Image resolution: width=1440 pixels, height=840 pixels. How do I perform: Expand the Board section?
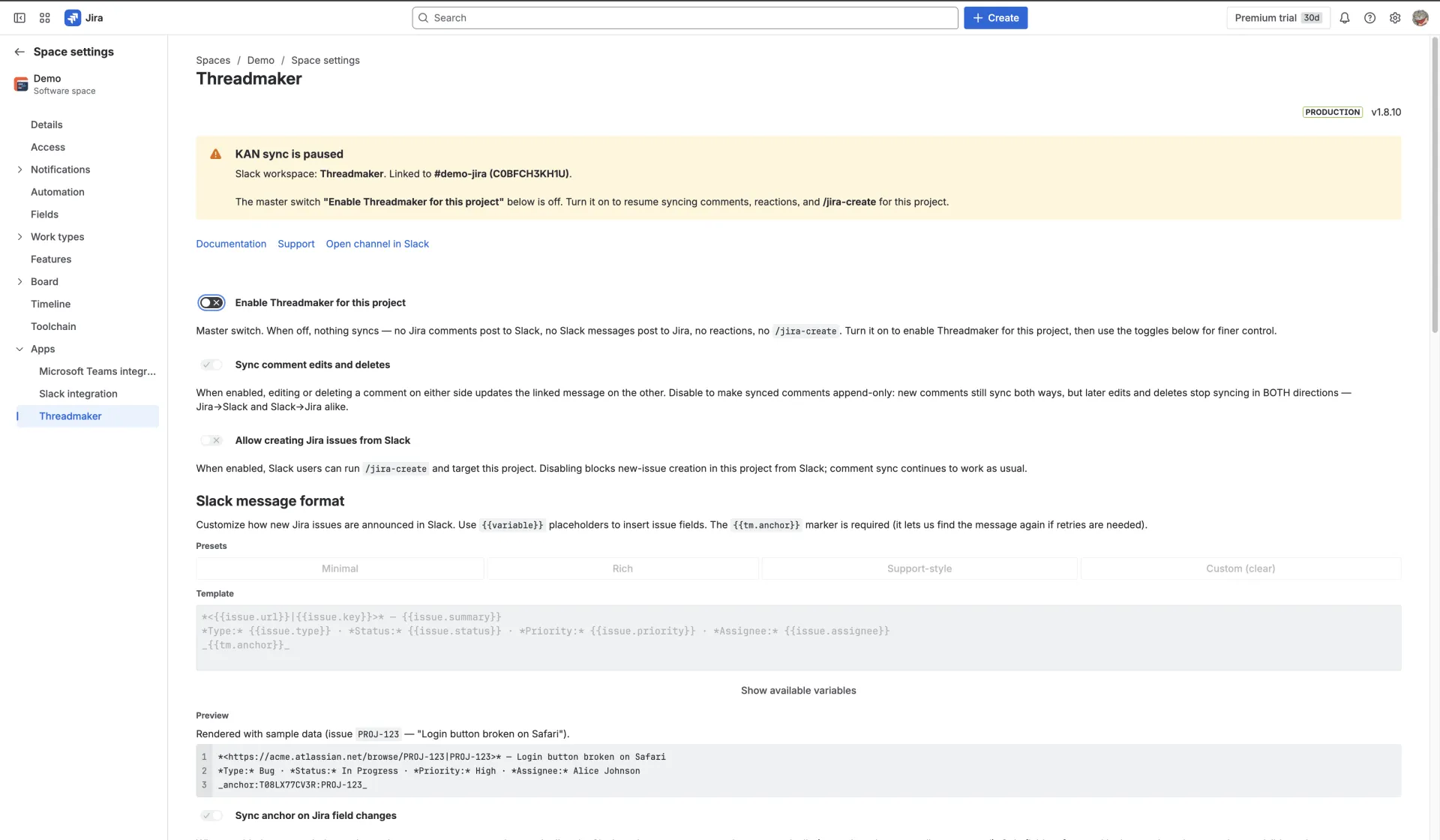point(19,282)
